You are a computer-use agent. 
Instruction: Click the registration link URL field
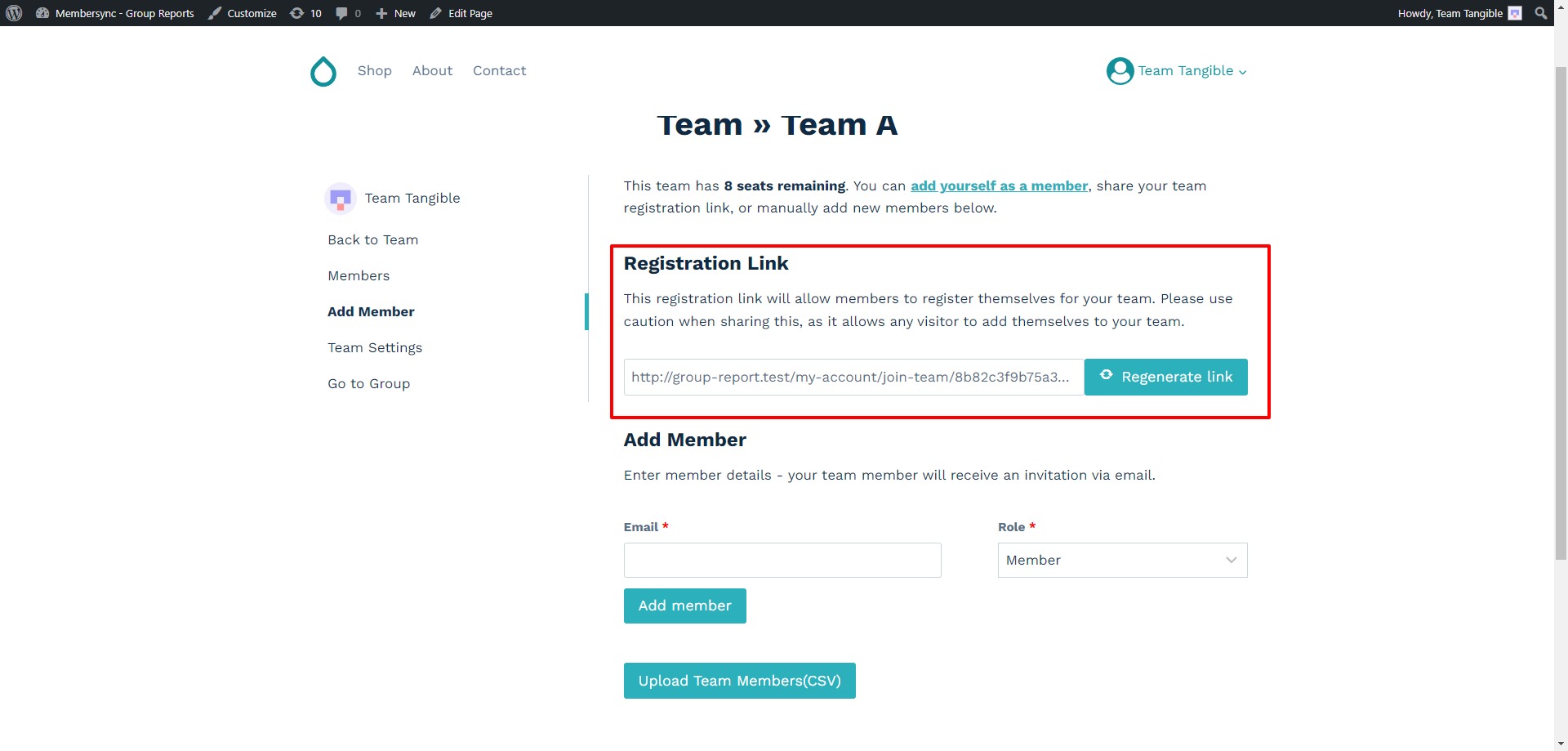click(x=853, y=377)
